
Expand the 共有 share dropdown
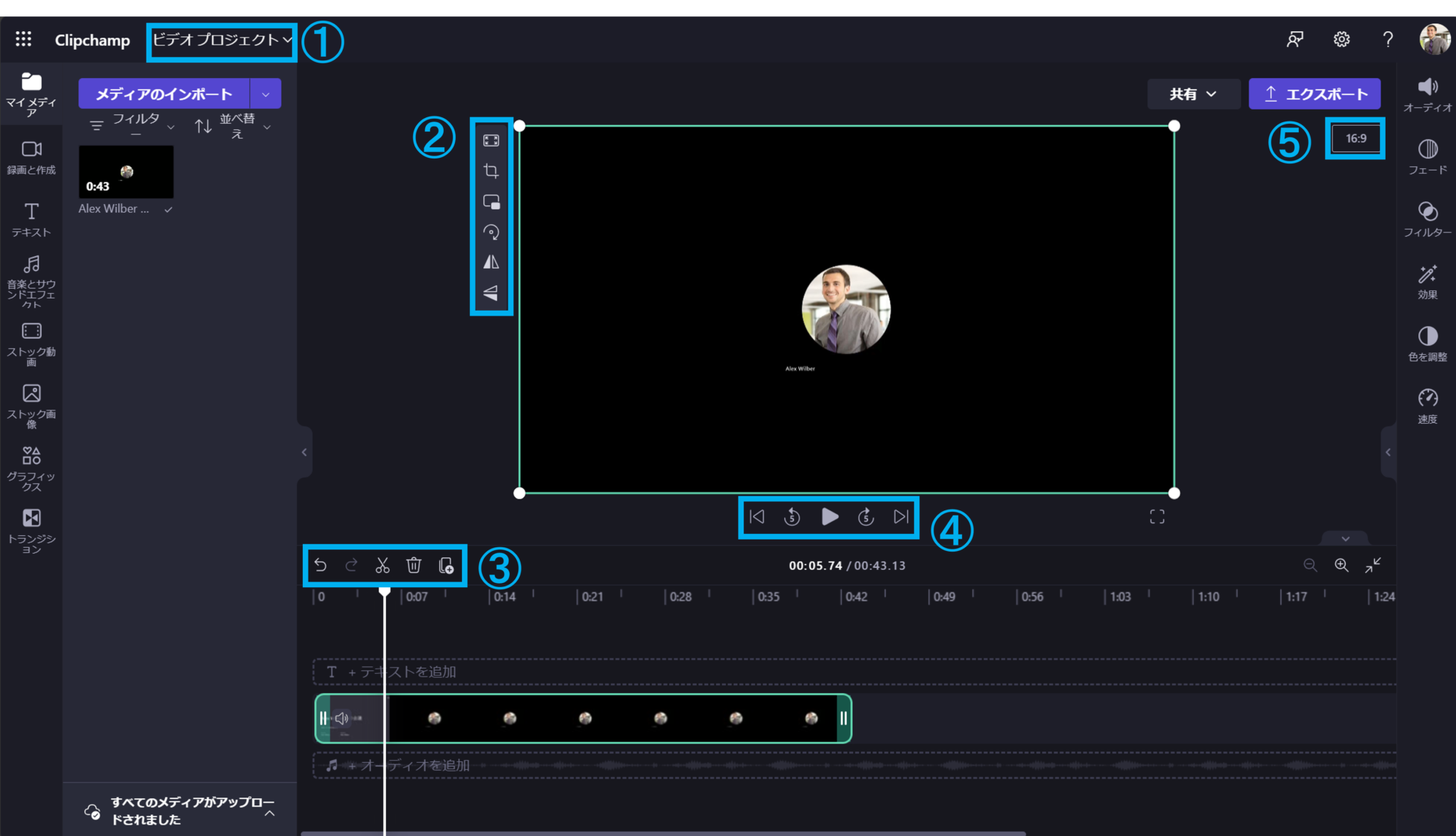click(1193, 93)
